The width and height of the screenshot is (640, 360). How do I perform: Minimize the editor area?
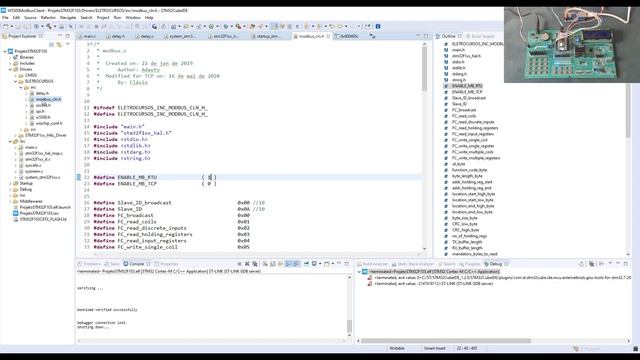(x=418, y=36)
